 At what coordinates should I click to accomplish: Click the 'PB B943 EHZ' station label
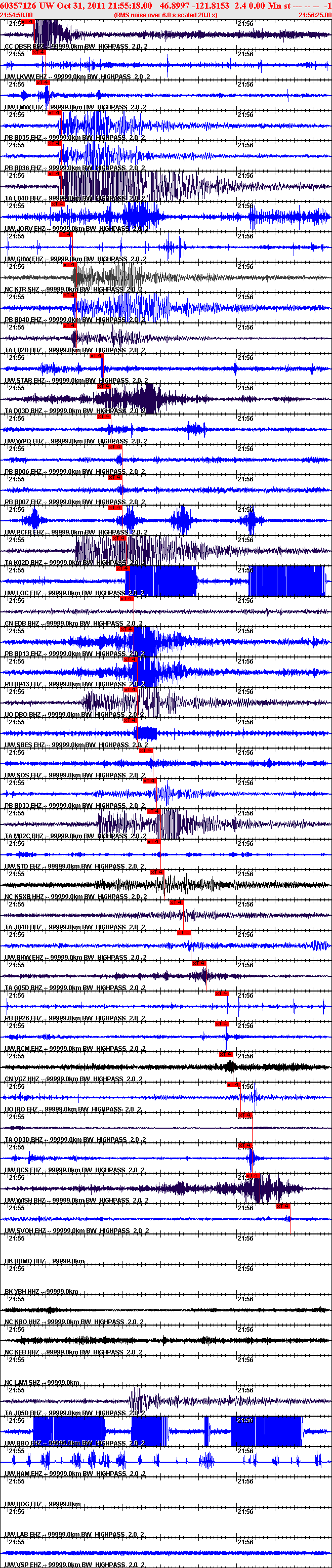24,685
